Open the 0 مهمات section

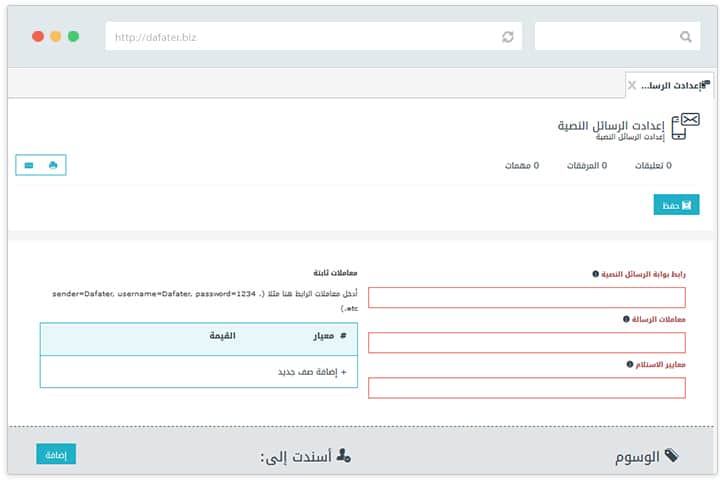point(522,166)
